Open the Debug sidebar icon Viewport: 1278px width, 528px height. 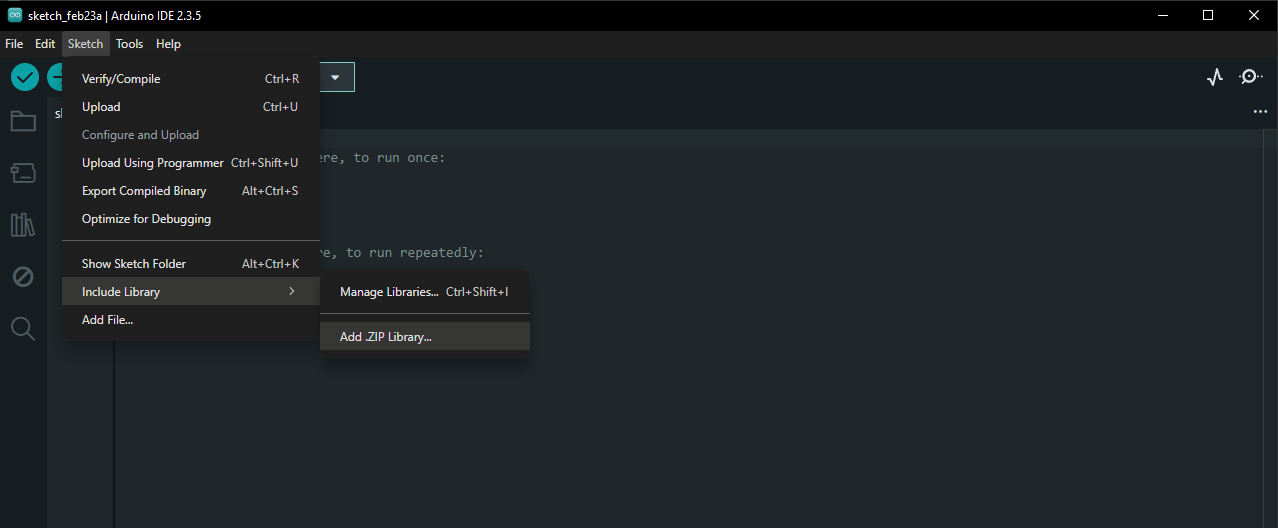point(23,277)
